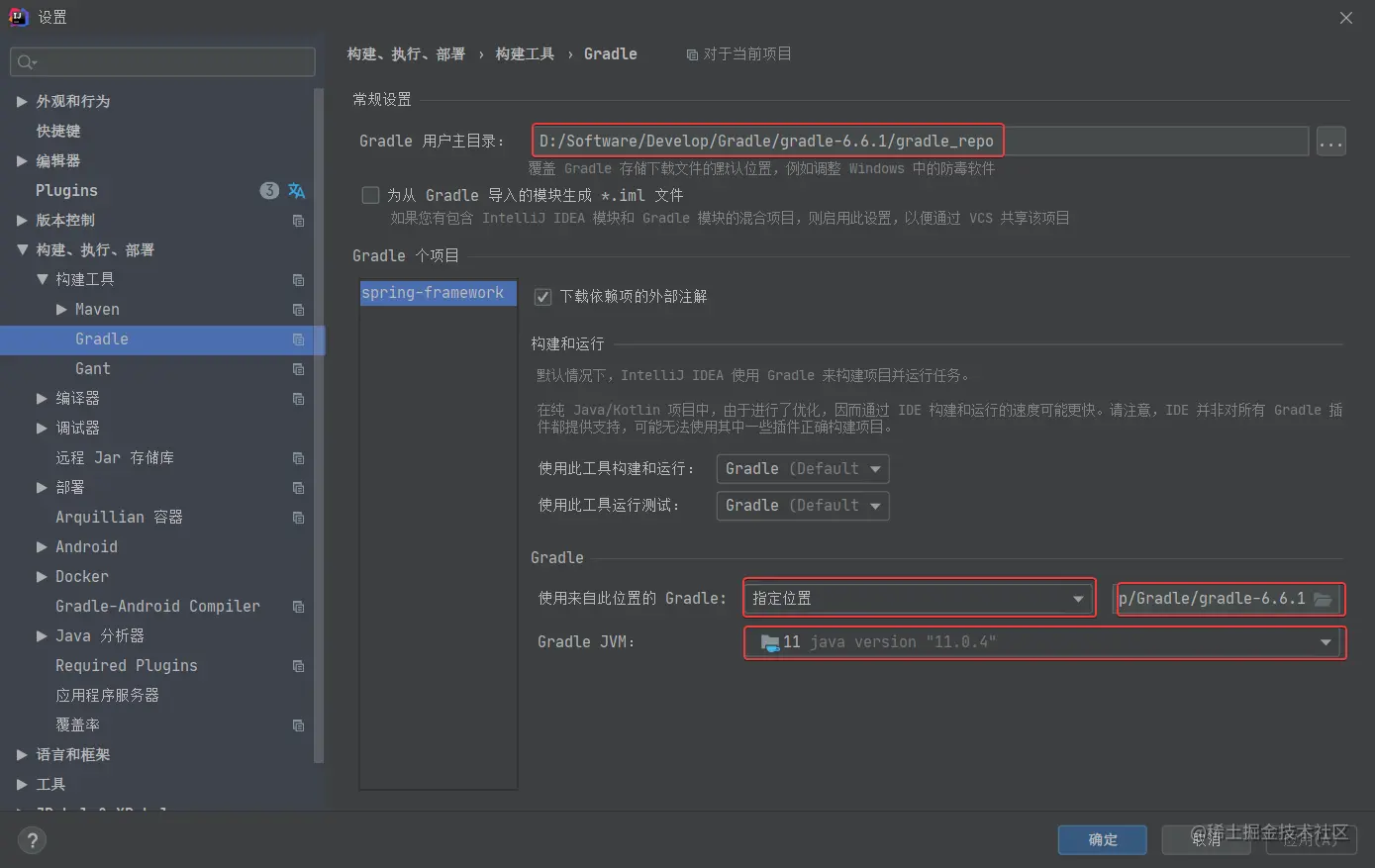Open 使用此工具构建和运行 Gradle dropdown
Screen dimensions: 1375x868
tap(803, 468)
